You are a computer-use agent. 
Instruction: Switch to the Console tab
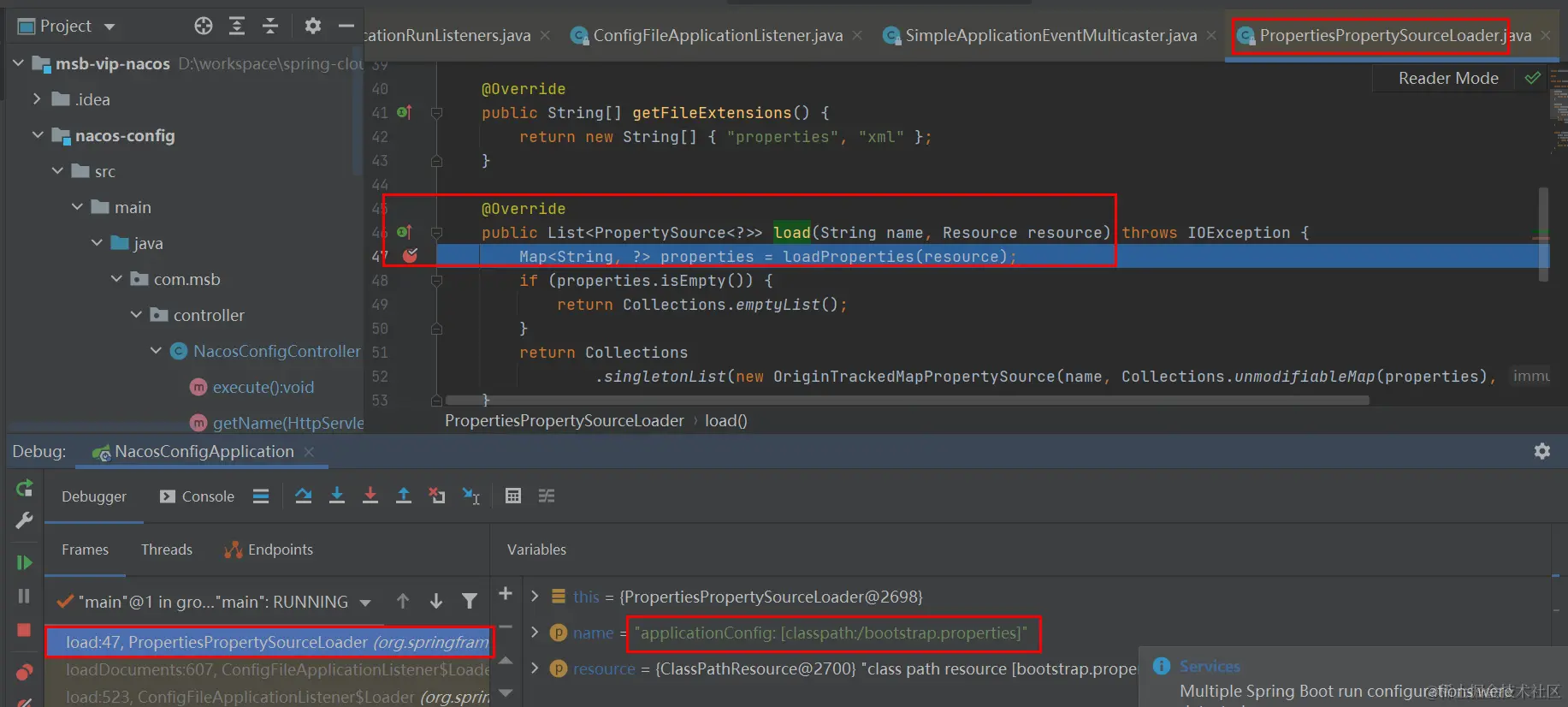click(198, 496)
